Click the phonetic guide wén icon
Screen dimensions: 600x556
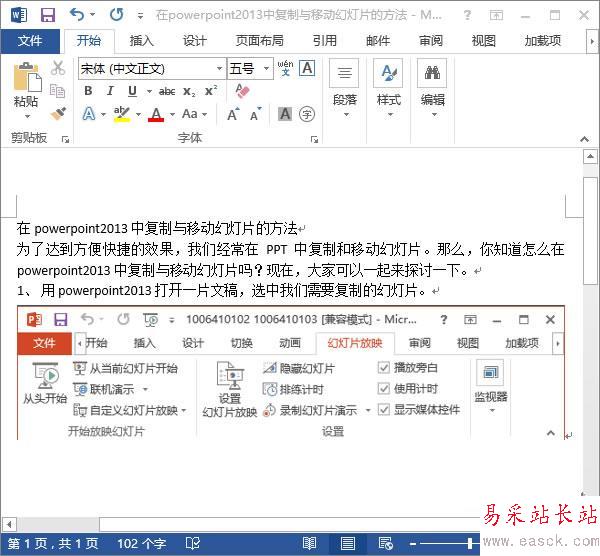285,68
